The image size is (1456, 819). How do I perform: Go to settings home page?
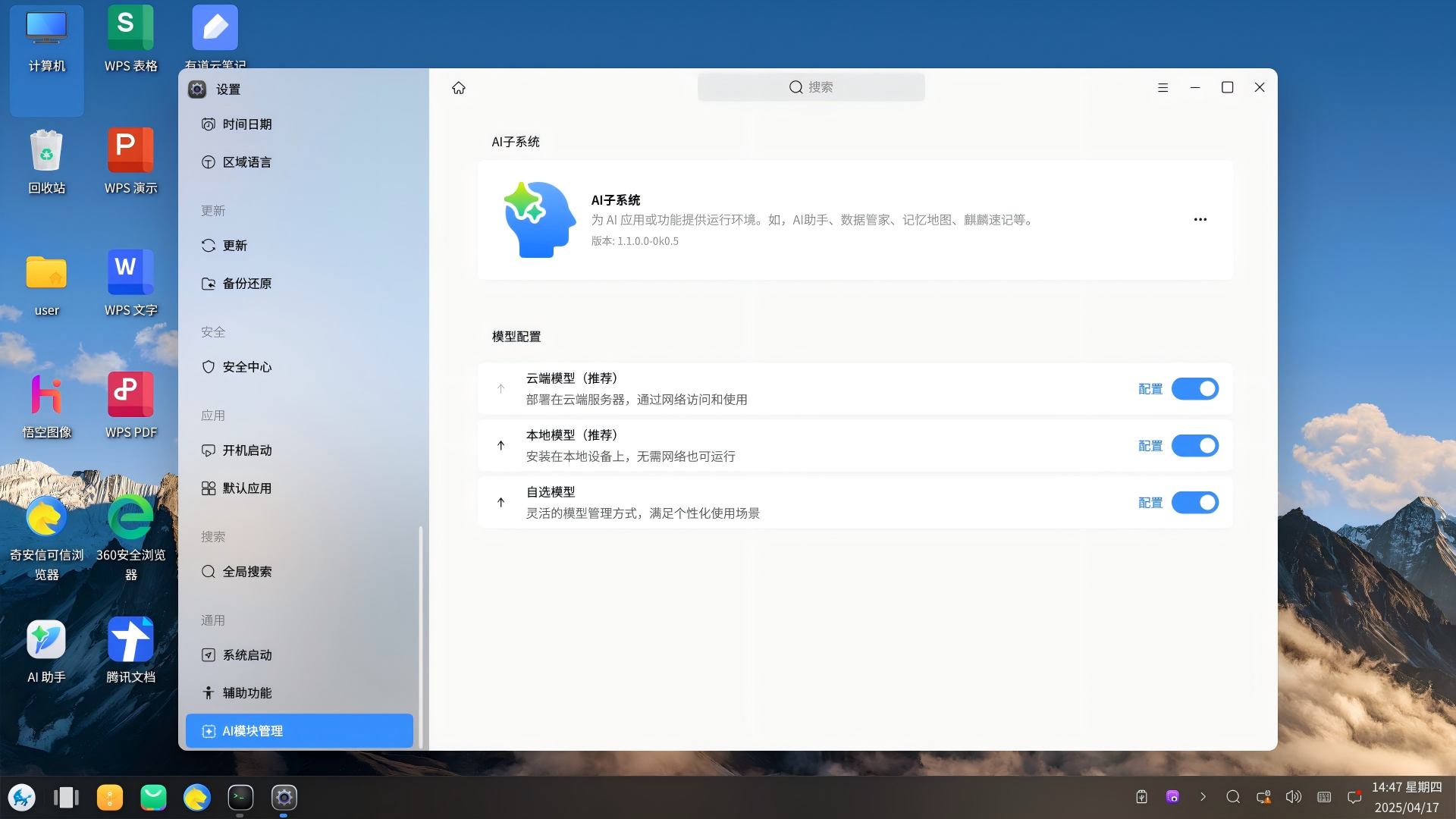[x=459, y=88]
